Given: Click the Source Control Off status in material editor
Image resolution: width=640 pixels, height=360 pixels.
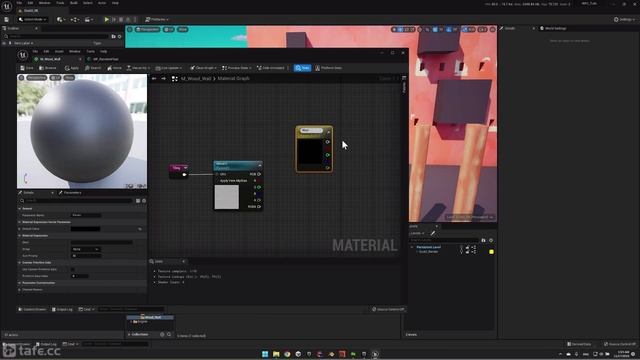Looking at the screenshot, I should (388, 309).
